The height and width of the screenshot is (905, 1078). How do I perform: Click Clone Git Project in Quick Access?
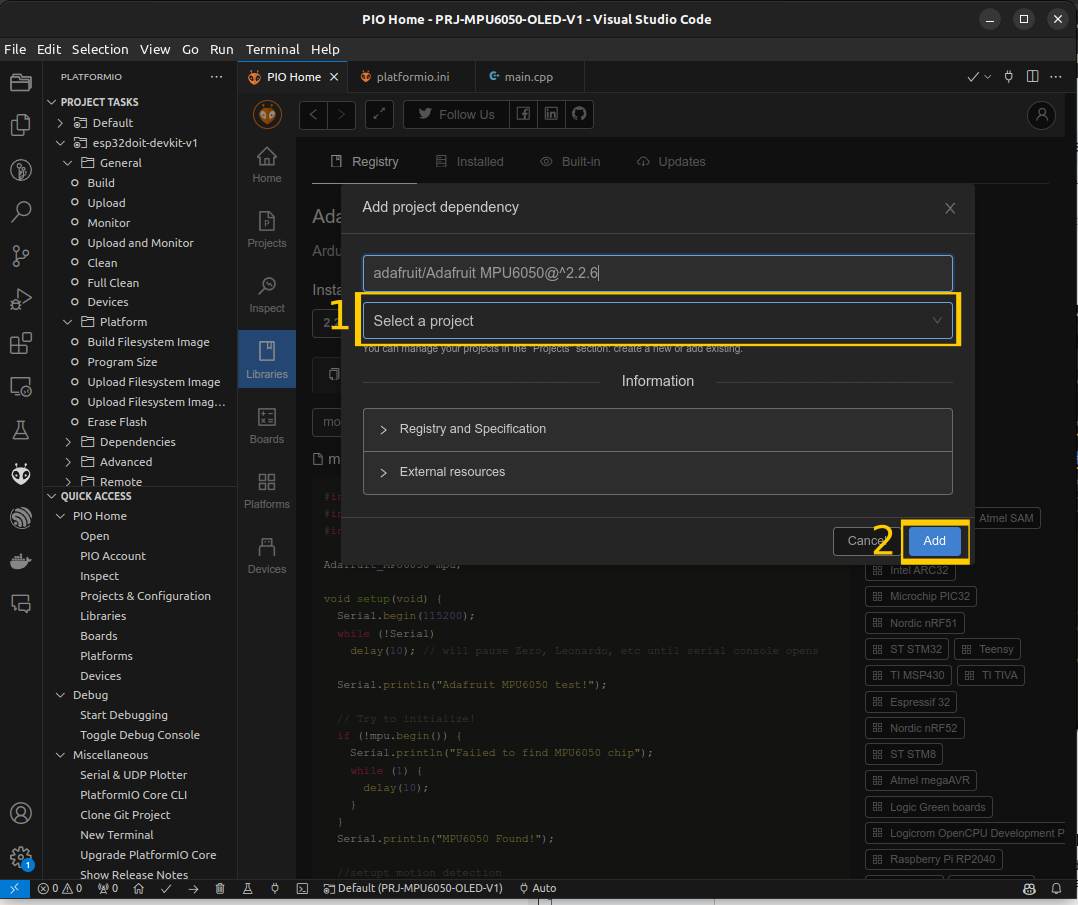point(125,815)
